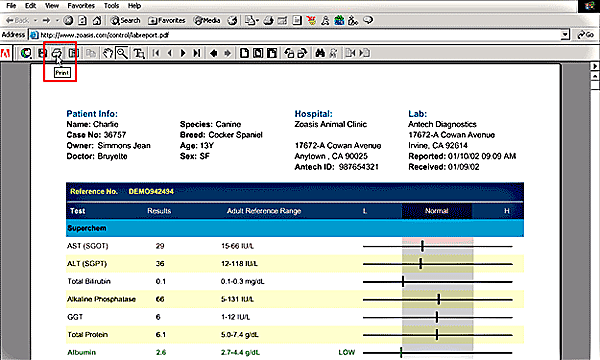Click the Search toolbar button
The image size is (600, 360).
click(x=126, y=20)
